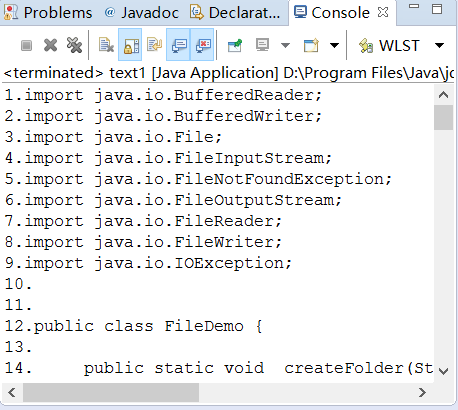This screenshot has height=410, width=458.
Task: Click Remove Launch single X icon
Action: [x=50, y=45]
